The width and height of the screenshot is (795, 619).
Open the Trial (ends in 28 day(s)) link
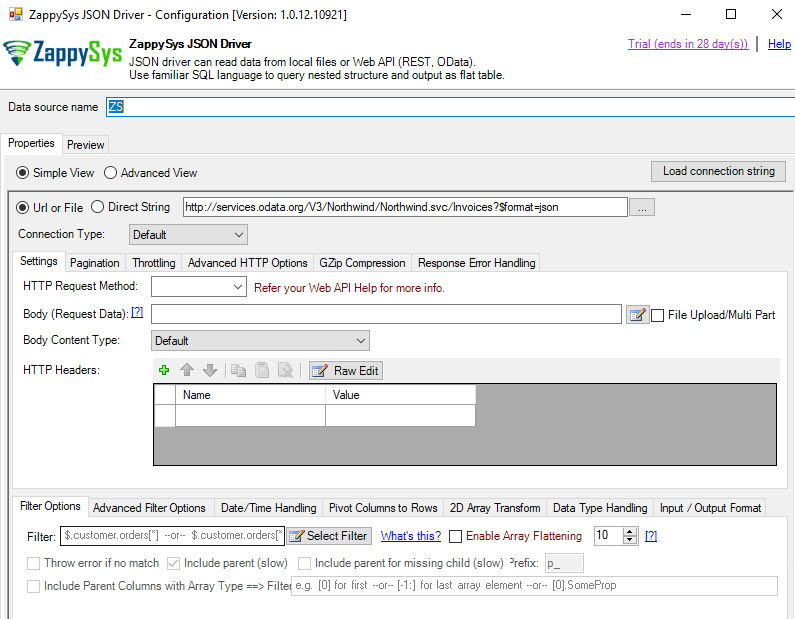pyautogui.click(x=688, y=44)
